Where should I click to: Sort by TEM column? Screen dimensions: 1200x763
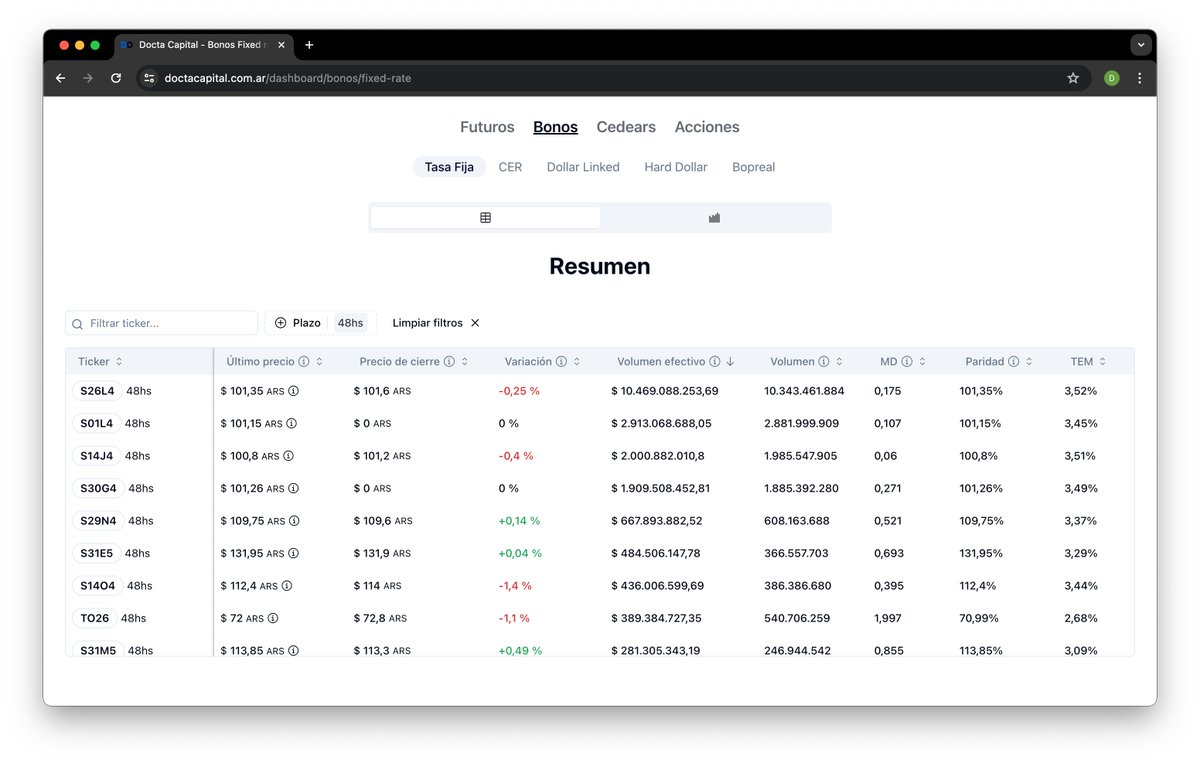click(1089, 362)
